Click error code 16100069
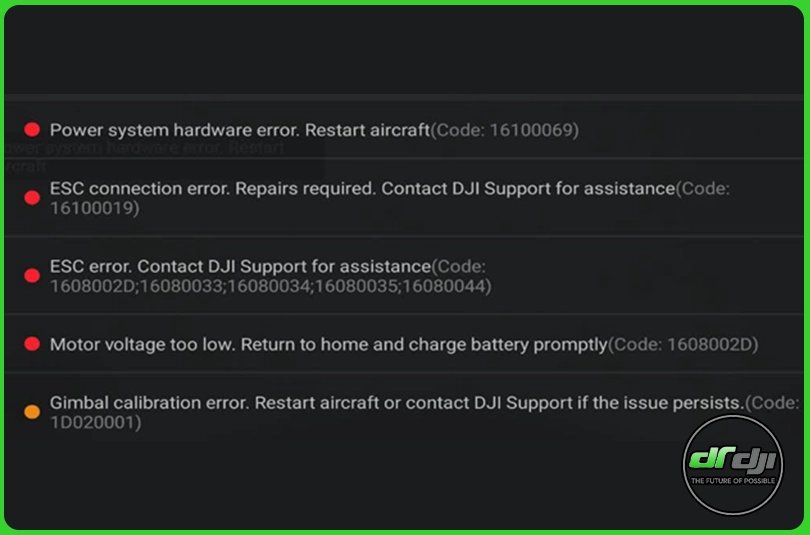This screenshot has width=810, height=535. [532, 130]
